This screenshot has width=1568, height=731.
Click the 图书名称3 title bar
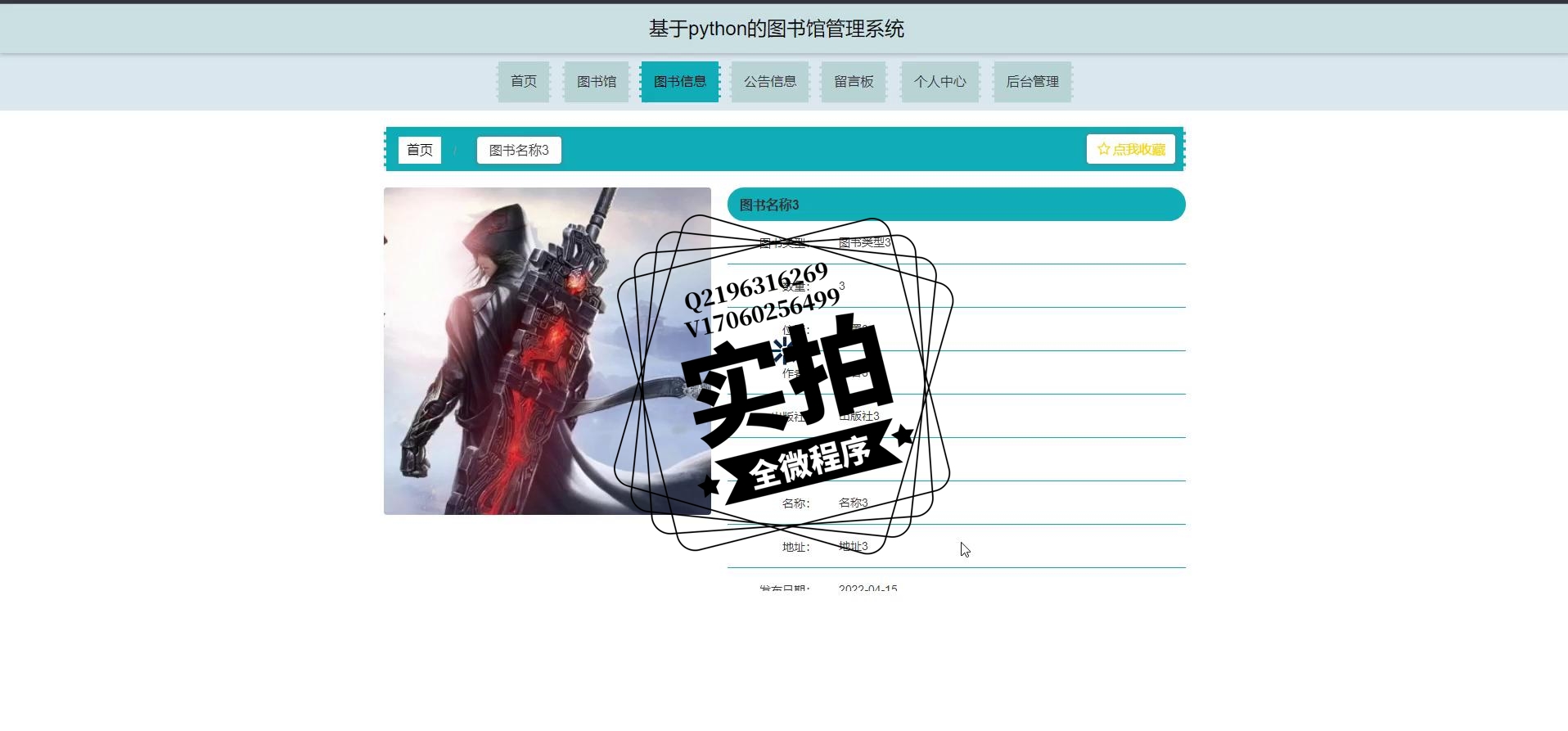pos(957,204)
